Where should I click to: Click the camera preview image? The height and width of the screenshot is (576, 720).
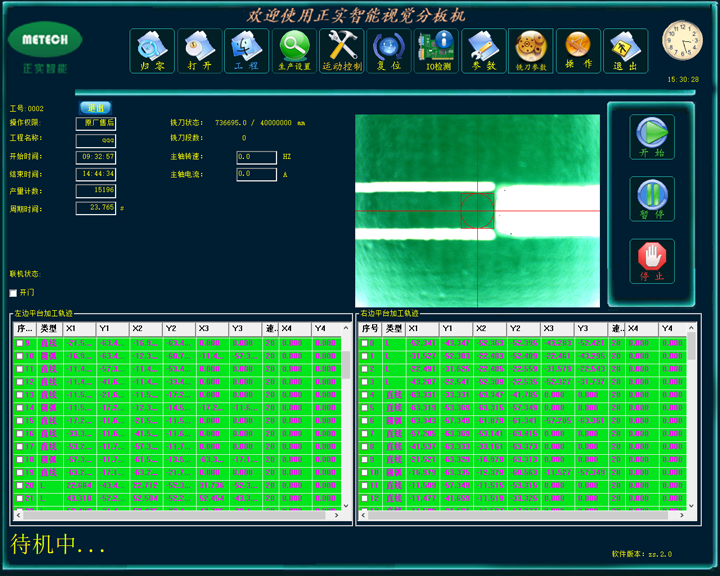[477, 210]
